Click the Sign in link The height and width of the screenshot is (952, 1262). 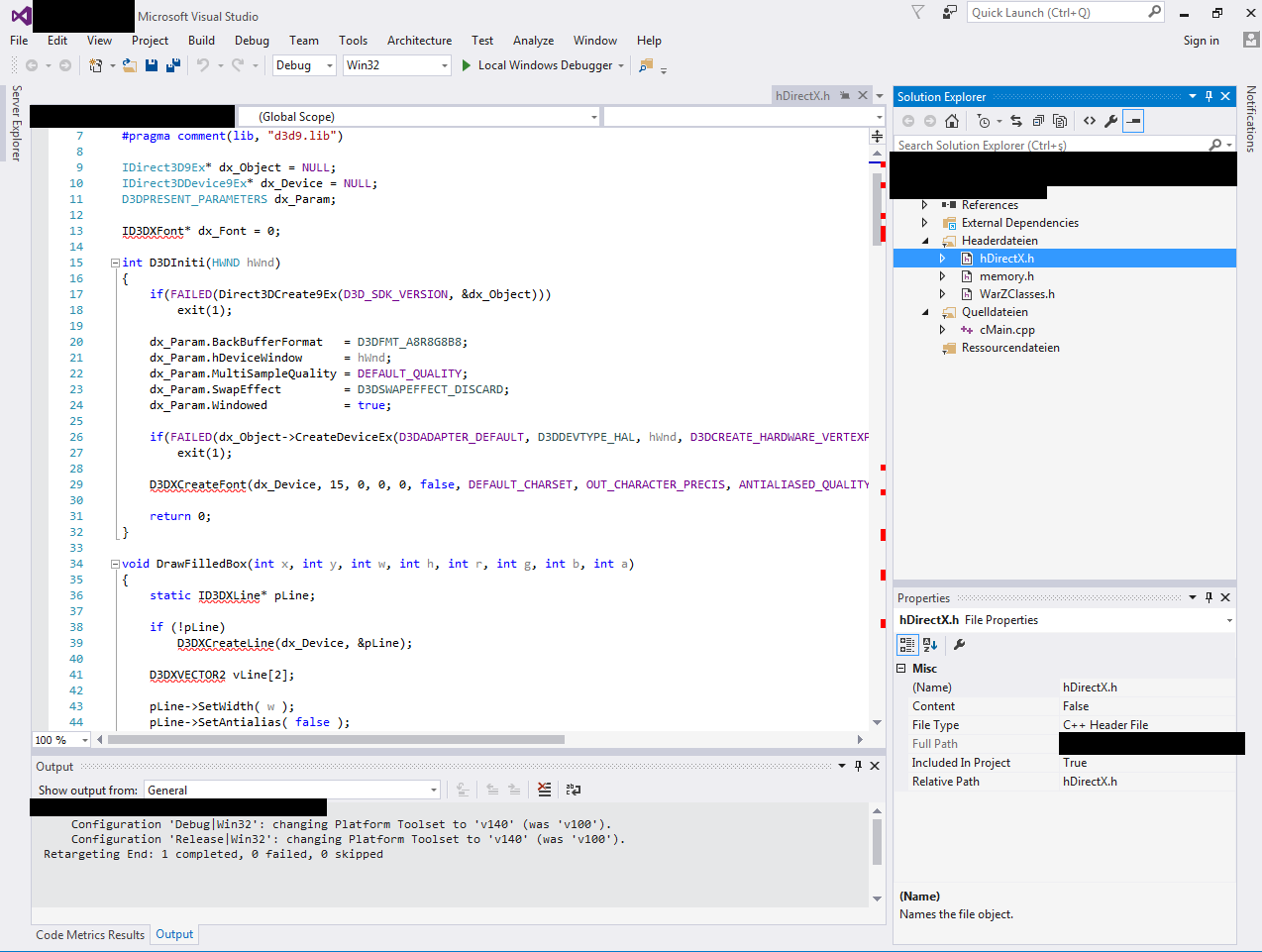(1201, 41)
